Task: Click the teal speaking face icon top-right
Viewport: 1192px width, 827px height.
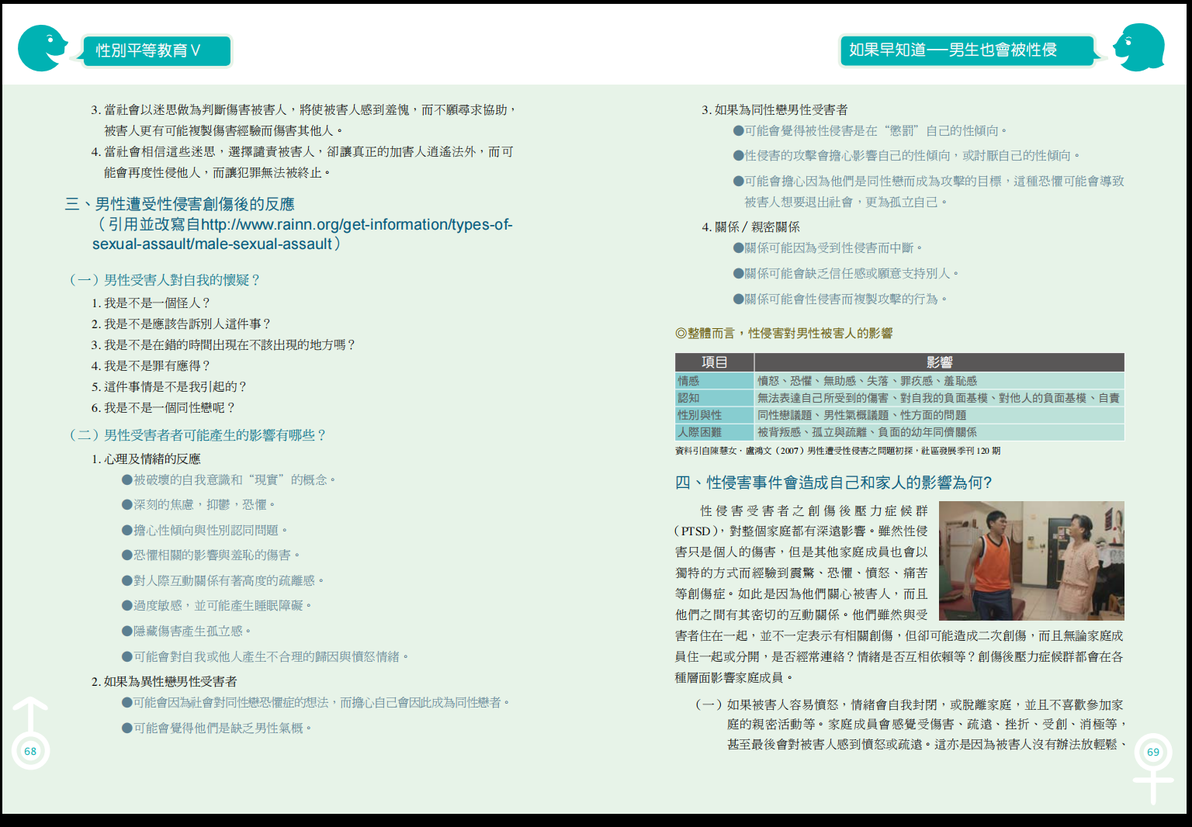Action: coord(1139,47)
